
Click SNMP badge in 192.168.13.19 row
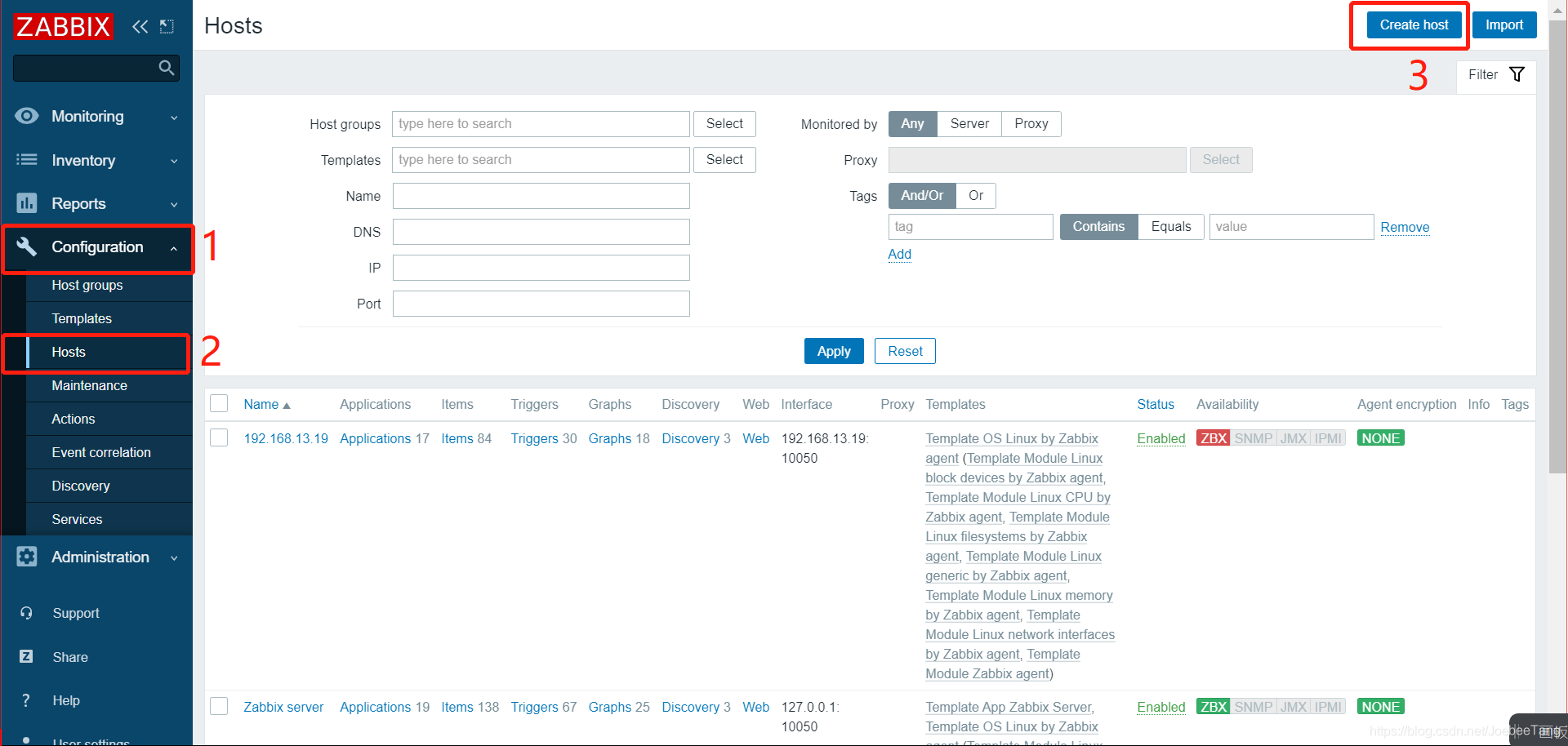coord(1254,438)
